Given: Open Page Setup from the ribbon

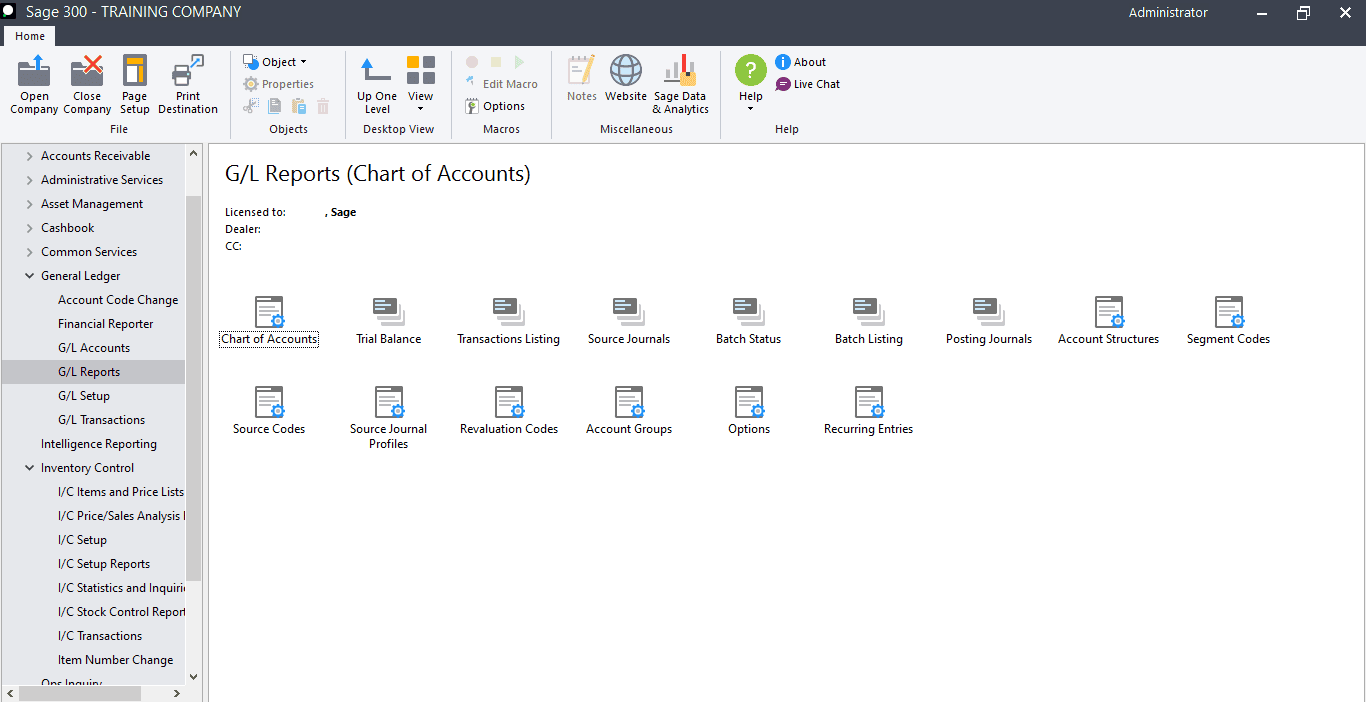Looking at the screenshot, I should (x=134, y=85).
